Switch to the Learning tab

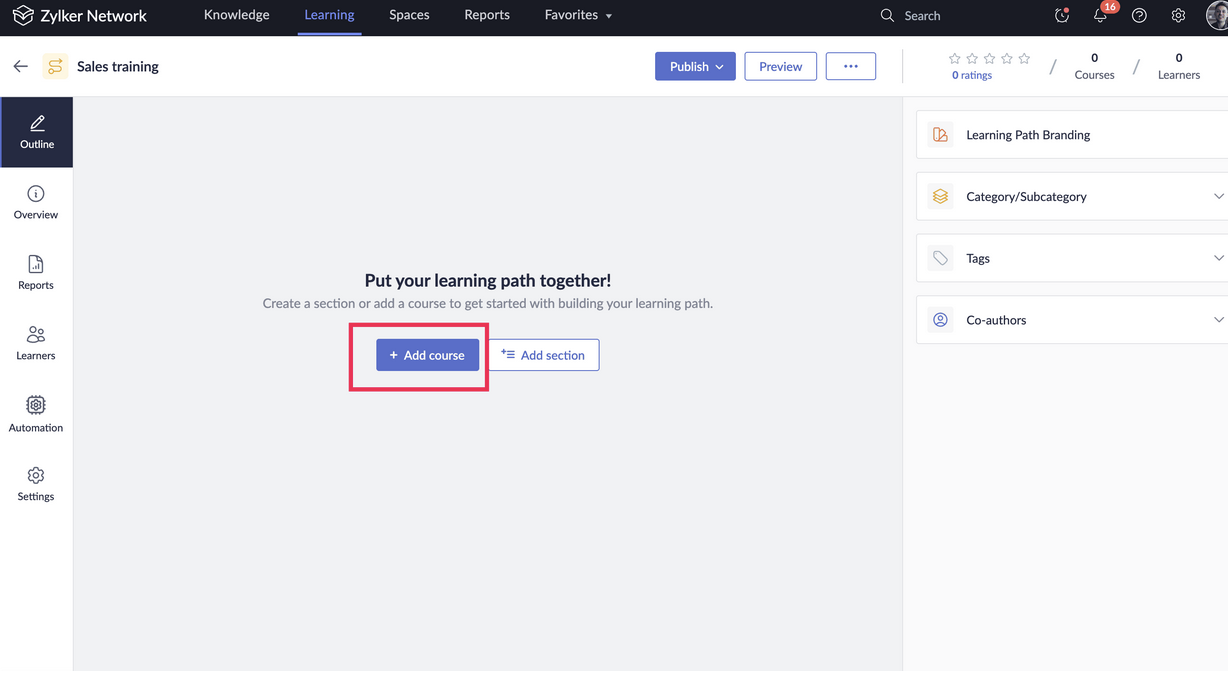point(329,15)
